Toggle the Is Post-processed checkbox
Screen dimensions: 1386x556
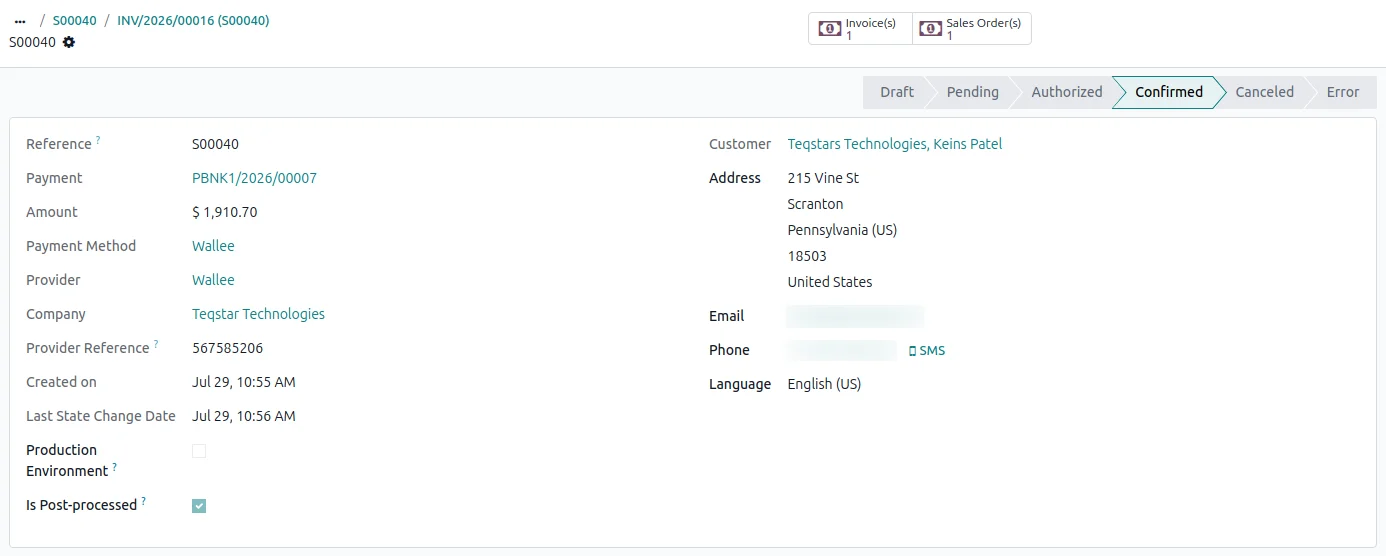(x=199, y=506)
